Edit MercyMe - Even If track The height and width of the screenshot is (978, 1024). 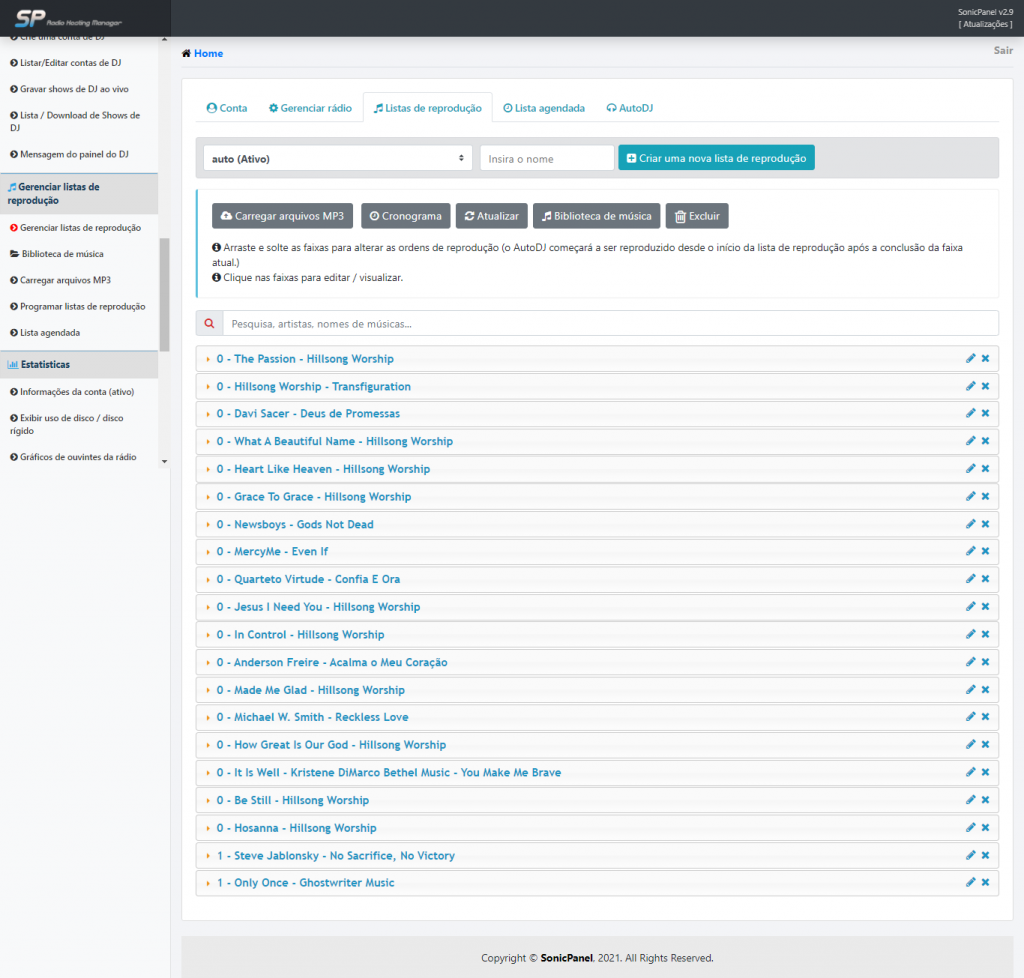click(970, 552)
